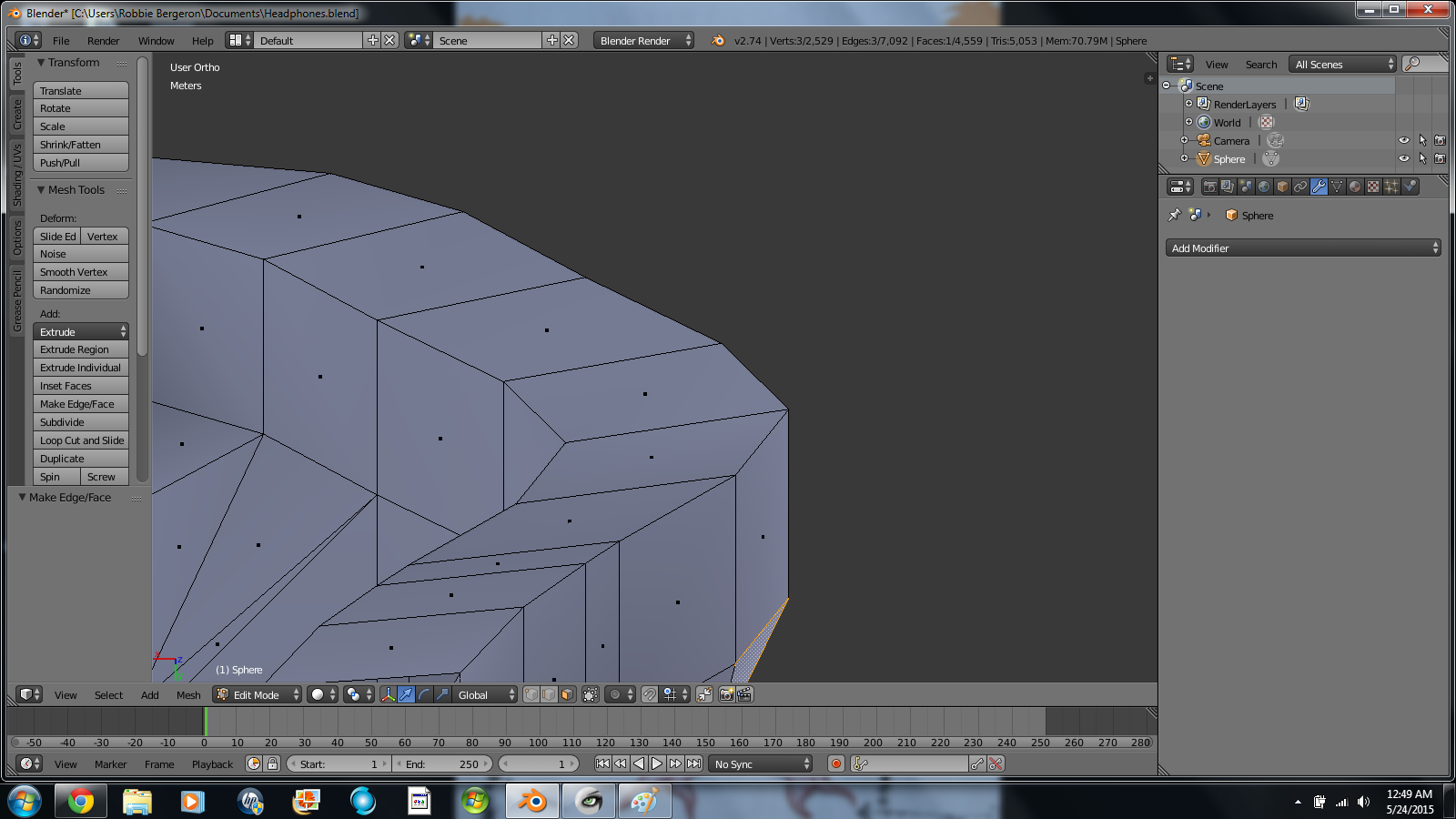This screenshot has height=819, width=1456.
Task: Open the Playback menu in timeline
Action: 212,763
